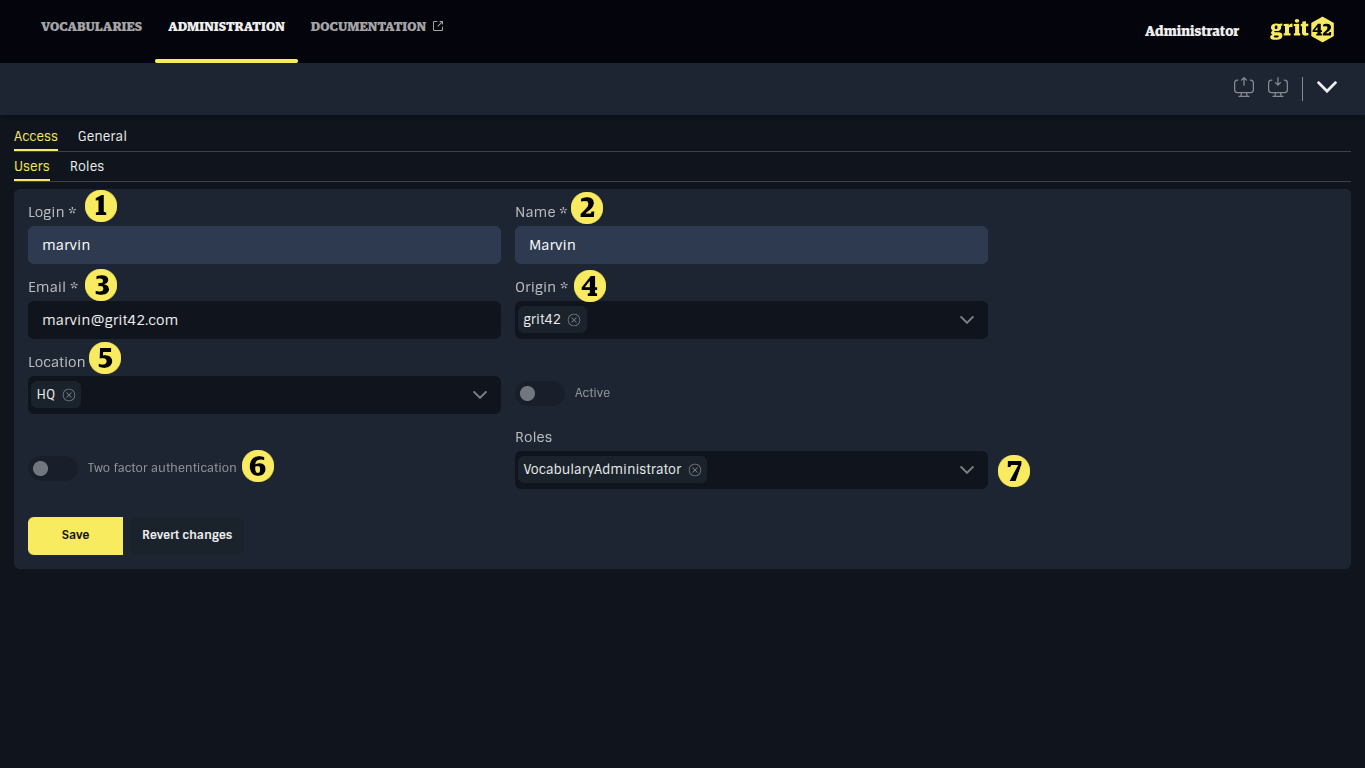Click the grit42 logo

pos(1301,29)
